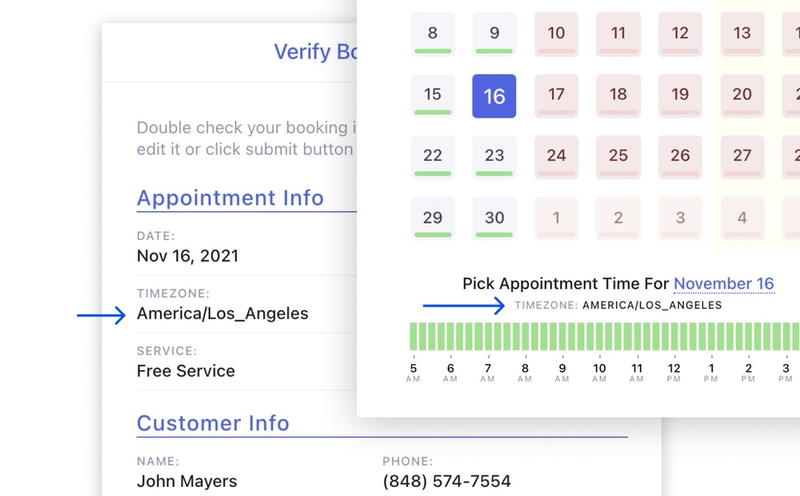Click the highlighted day 16

click(x=494, y=96)
